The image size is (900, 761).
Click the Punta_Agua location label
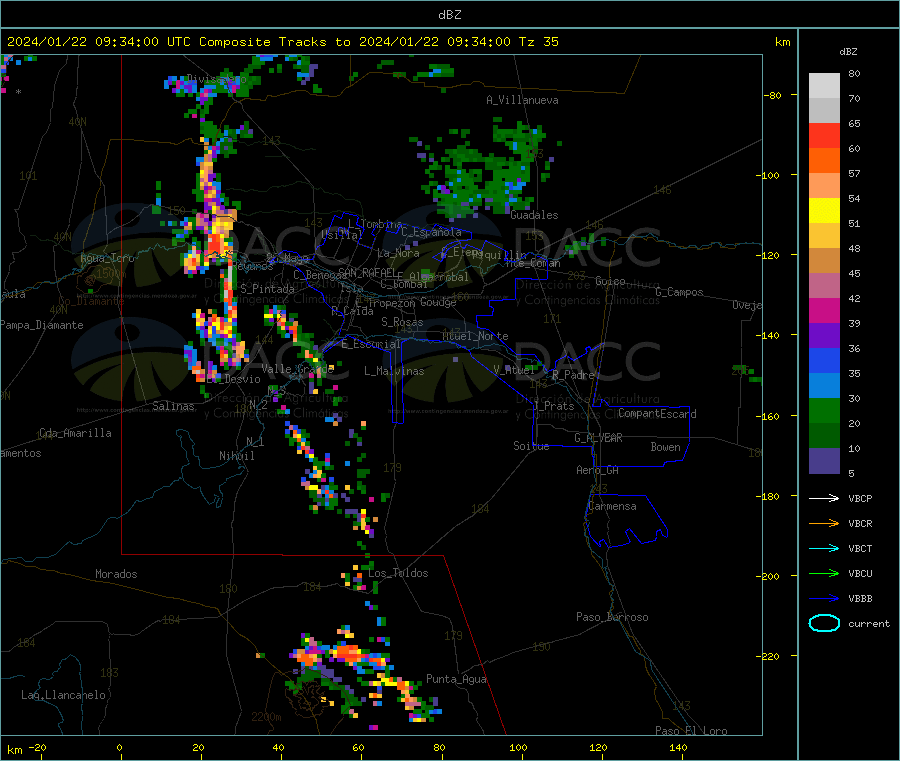tap(456, 679)
